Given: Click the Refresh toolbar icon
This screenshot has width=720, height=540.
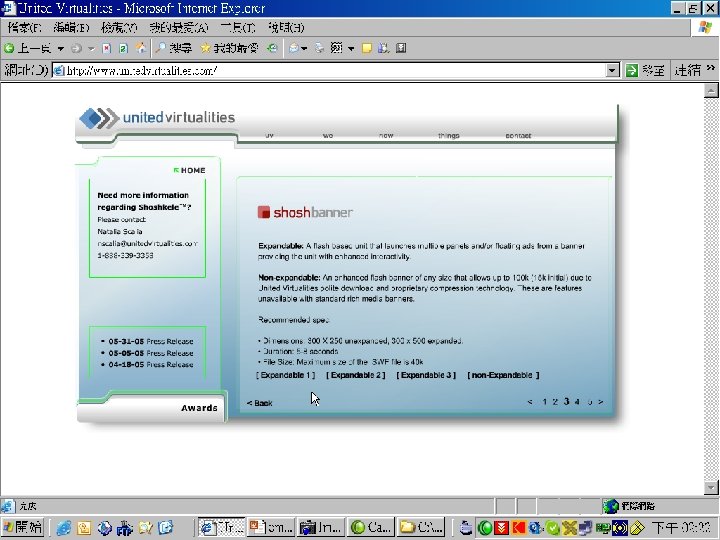Looking at the screenshot, I should [x=124, y=48].
